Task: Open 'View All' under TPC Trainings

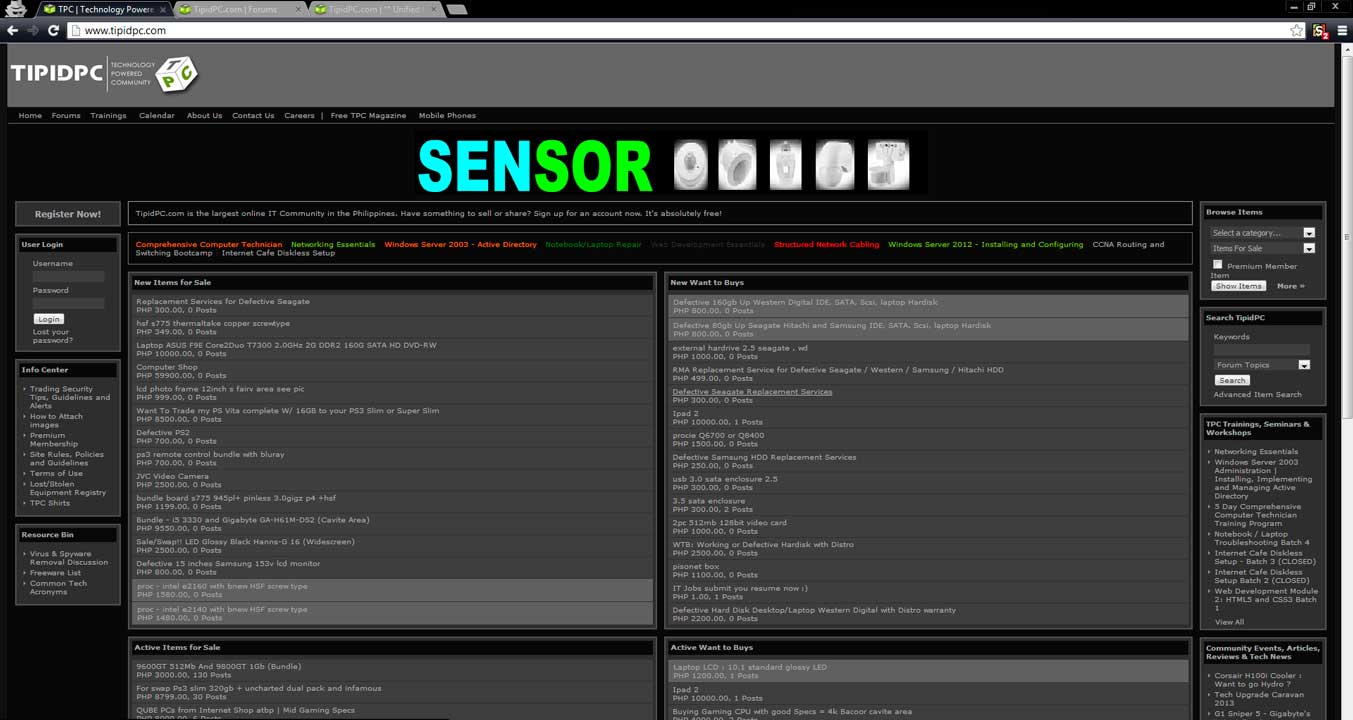Action: 1229,622
